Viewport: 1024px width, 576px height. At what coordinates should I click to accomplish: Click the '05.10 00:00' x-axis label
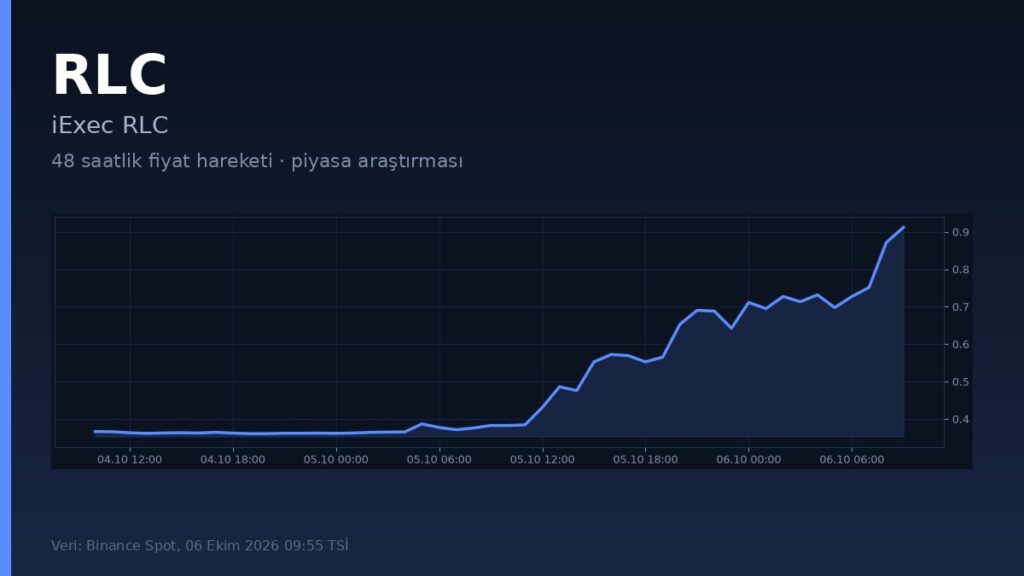(x=336, y=460)
